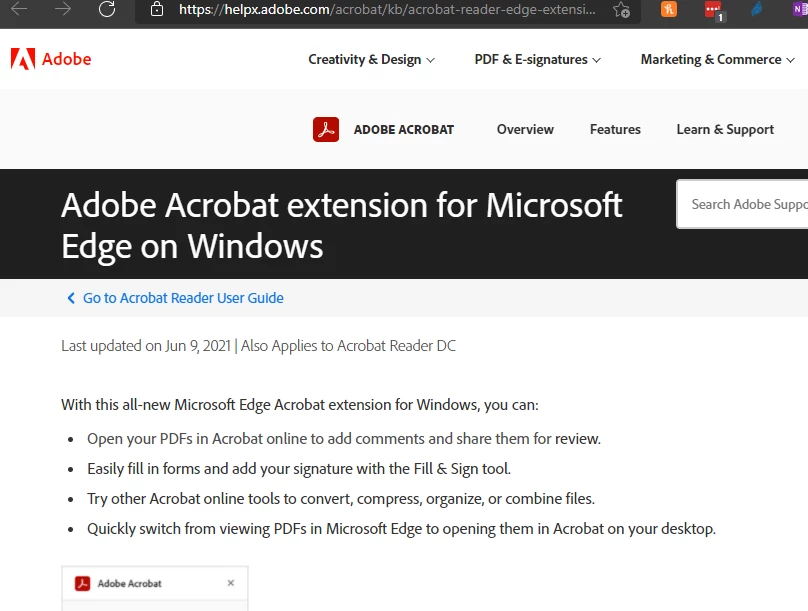Open the red extension icon with badge 1
Screen dimensions: 808x611
[x=714, y=10]
